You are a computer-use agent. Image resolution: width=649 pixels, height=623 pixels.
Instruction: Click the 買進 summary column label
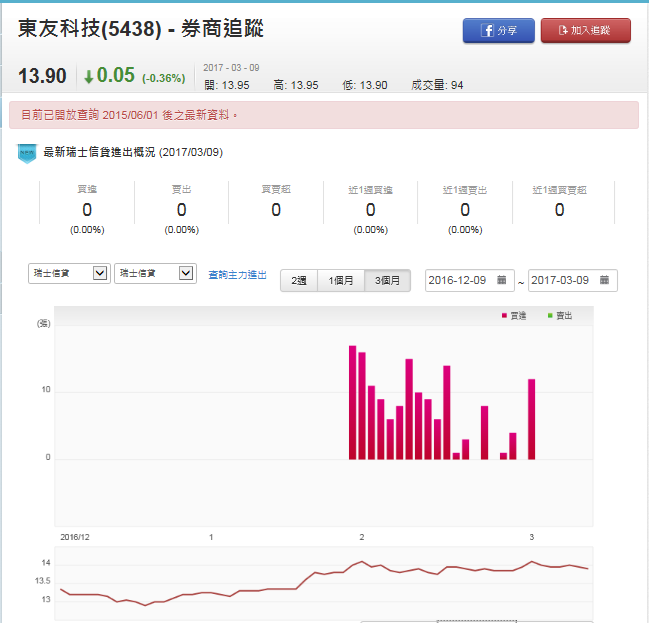pos(87,190)
